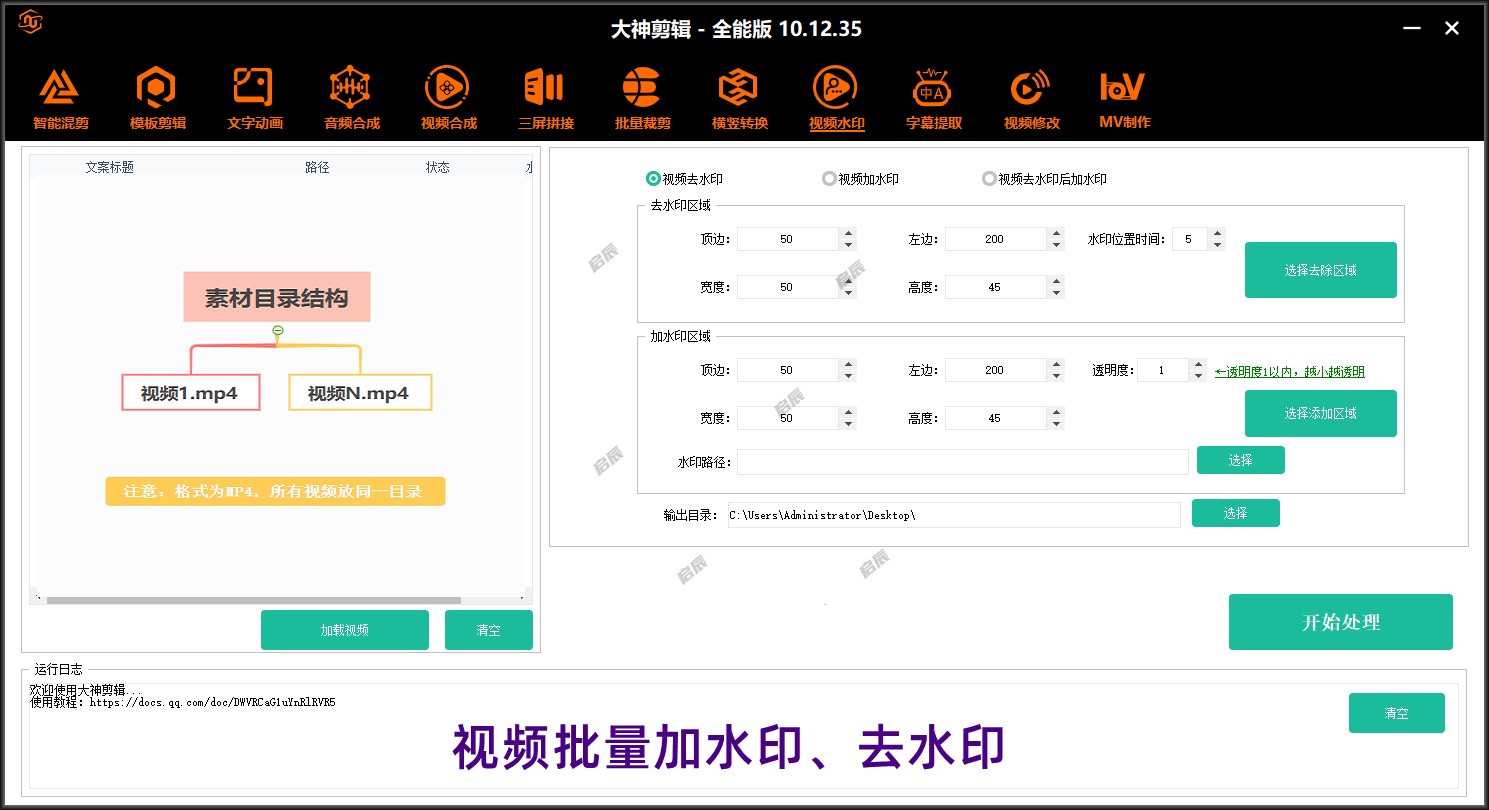Open the 三屏拼接 tool icon

pos(545,99)
